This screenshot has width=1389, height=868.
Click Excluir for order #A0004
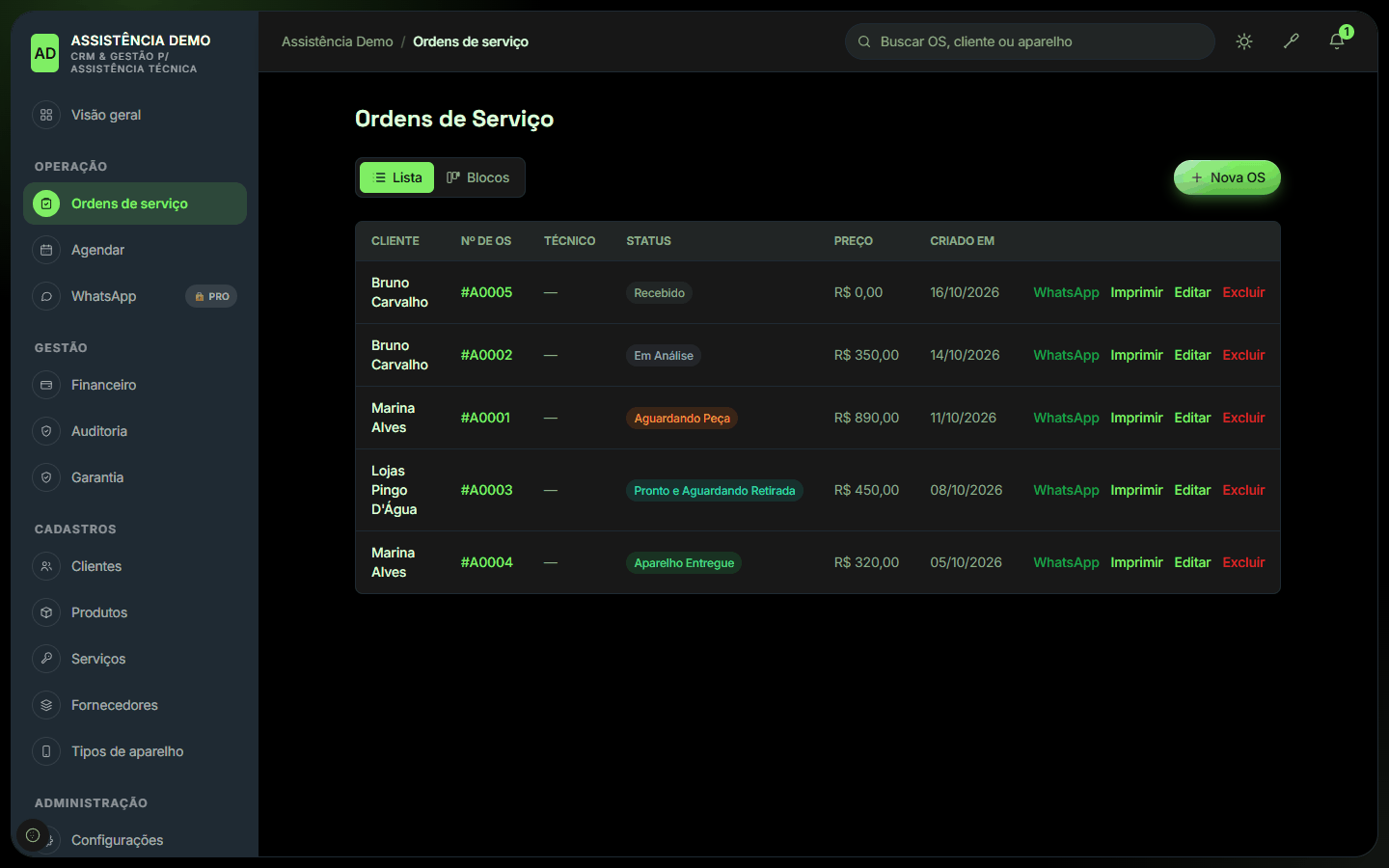tap(1243, 562)
